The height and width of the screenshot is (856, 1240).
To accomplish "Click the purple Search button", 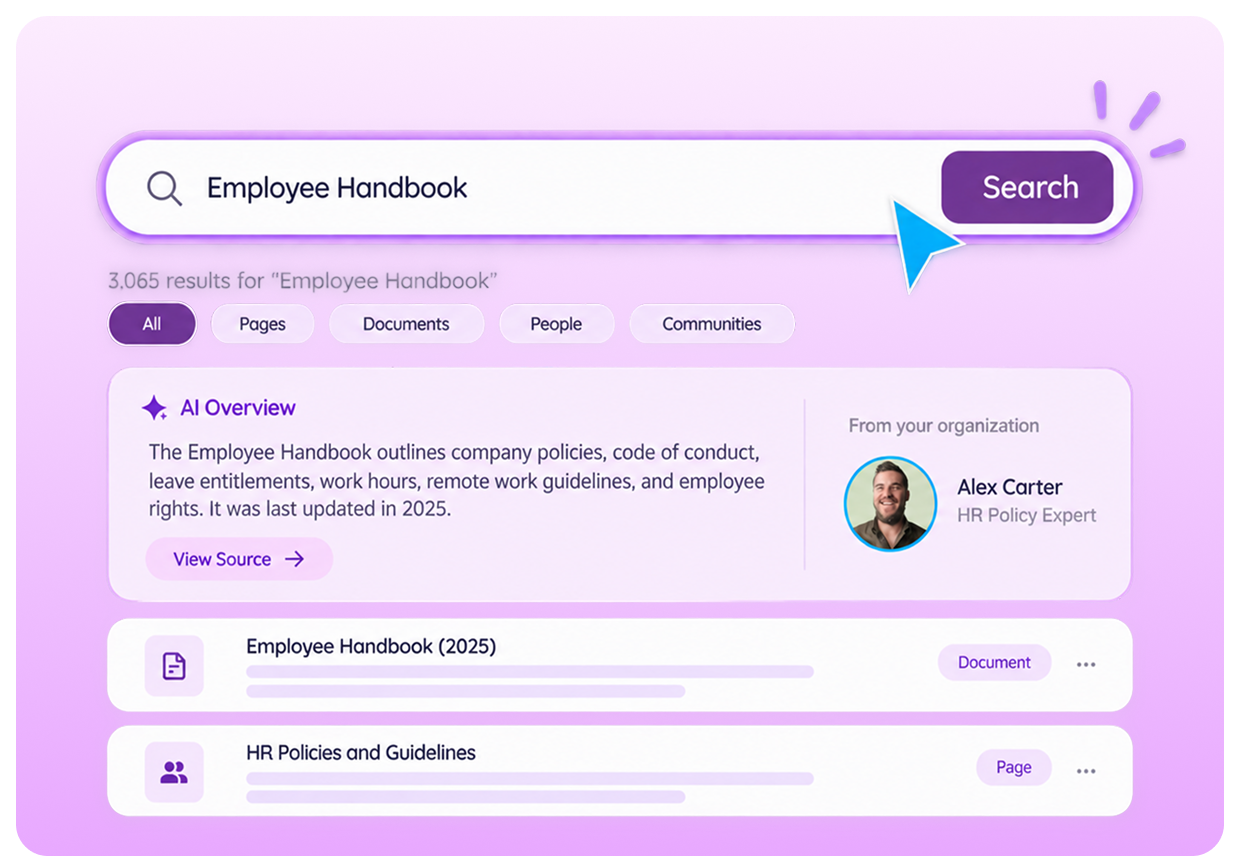I will 1027,187.
